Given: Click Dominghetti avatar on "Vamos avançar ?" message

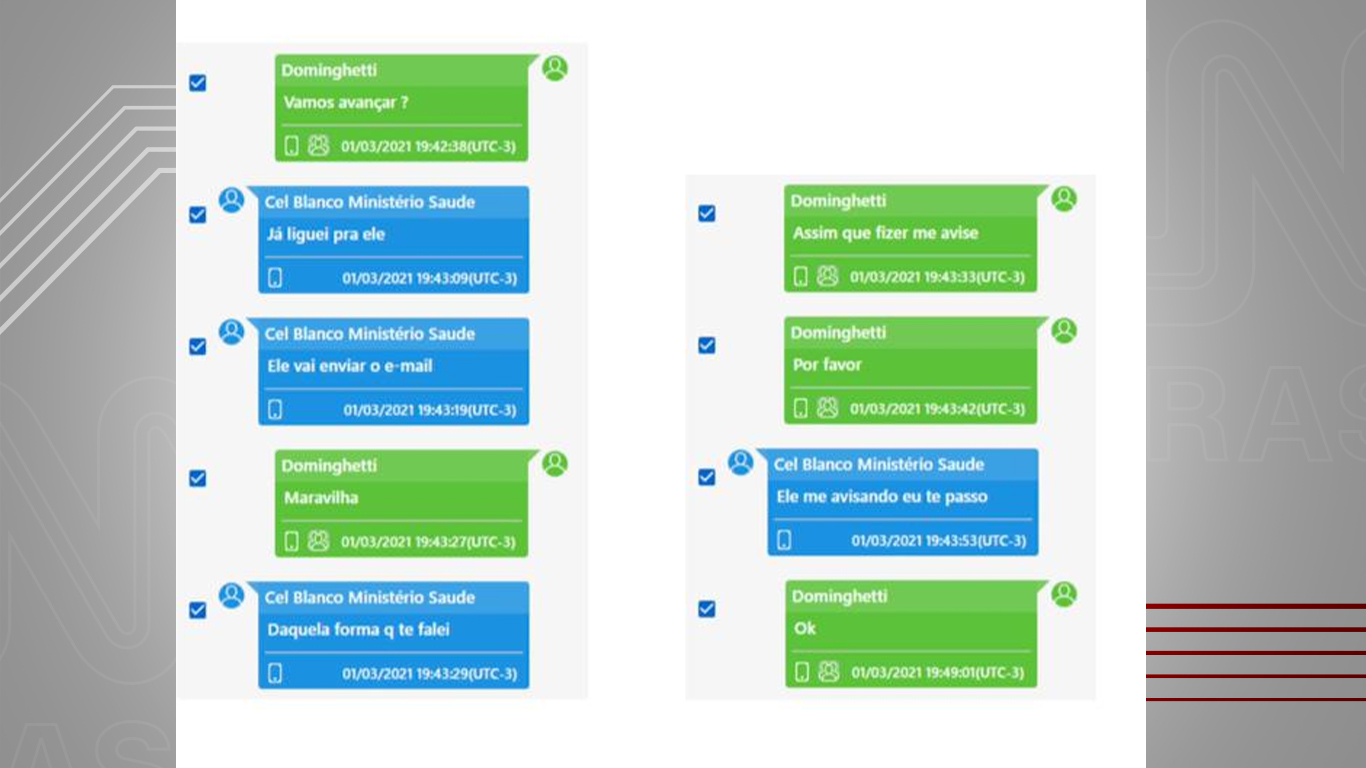Looking at the screenshot, I should point(555,68).
